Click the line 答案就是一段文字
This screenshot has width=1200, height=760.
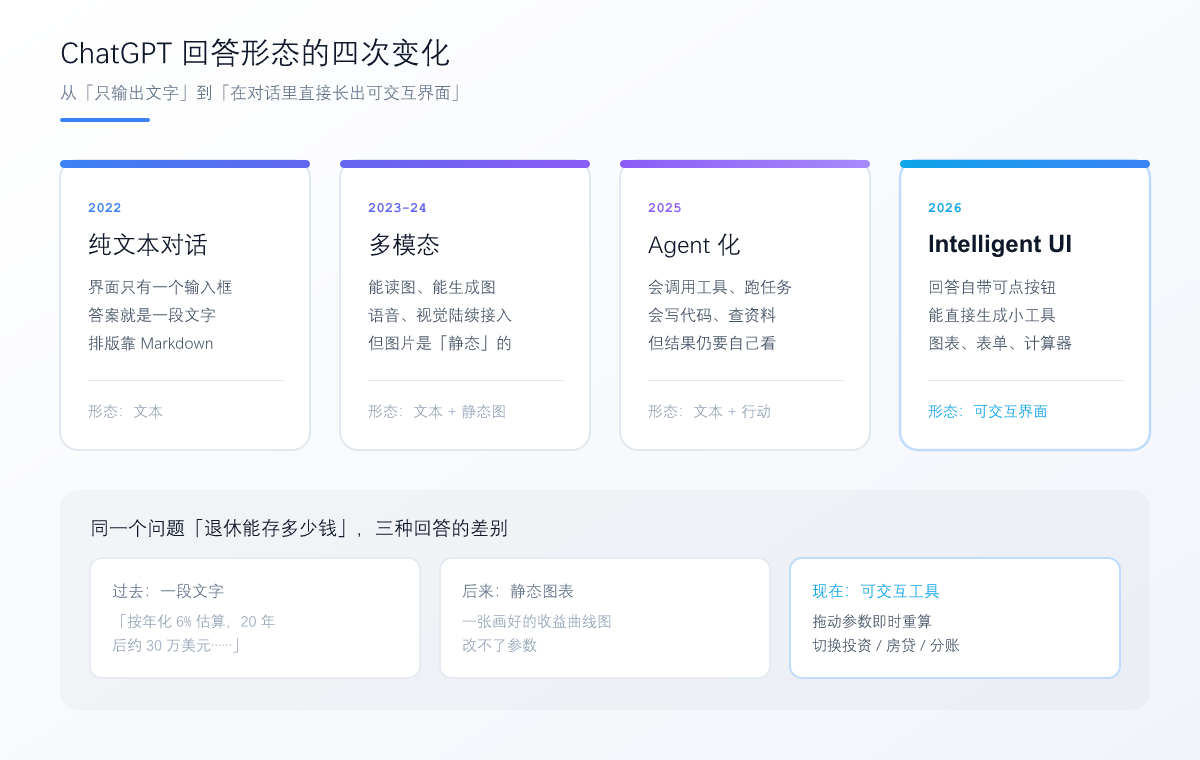pos(152,315)
